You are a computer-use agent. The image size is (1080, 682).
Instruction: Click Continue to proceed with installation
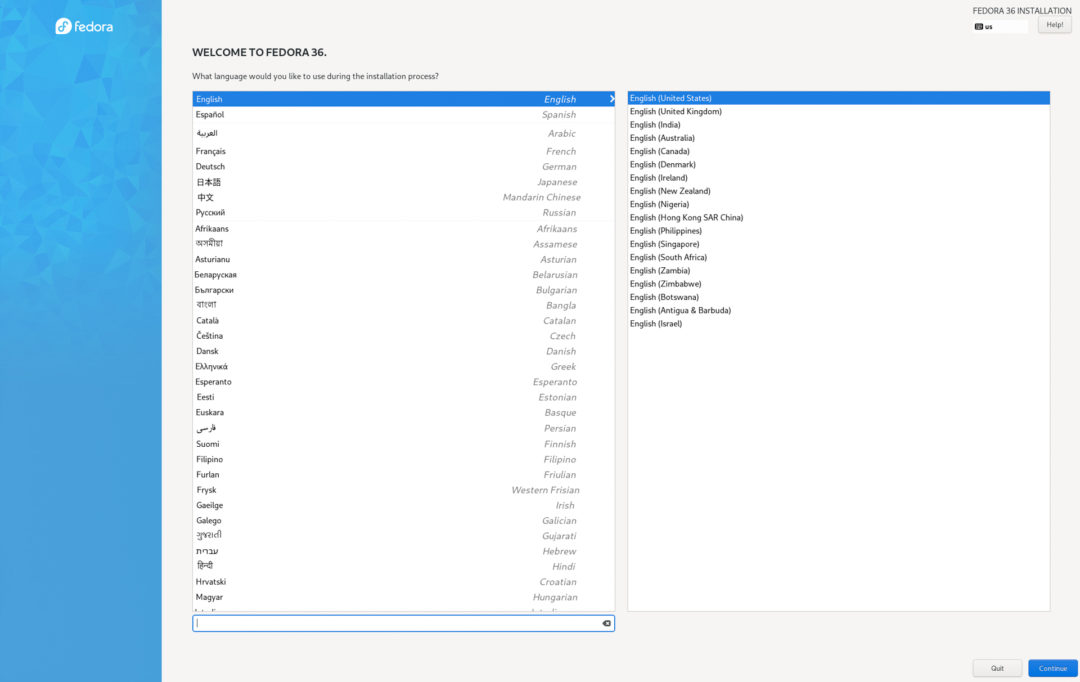coord(1052,668)
